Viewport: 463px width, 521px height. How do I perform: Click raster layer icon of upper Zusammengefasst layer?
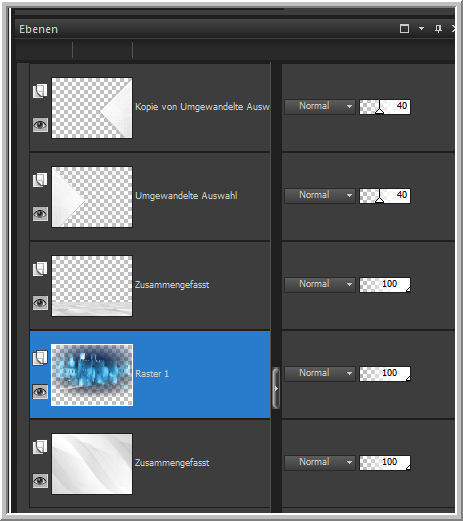pos(40,269)
